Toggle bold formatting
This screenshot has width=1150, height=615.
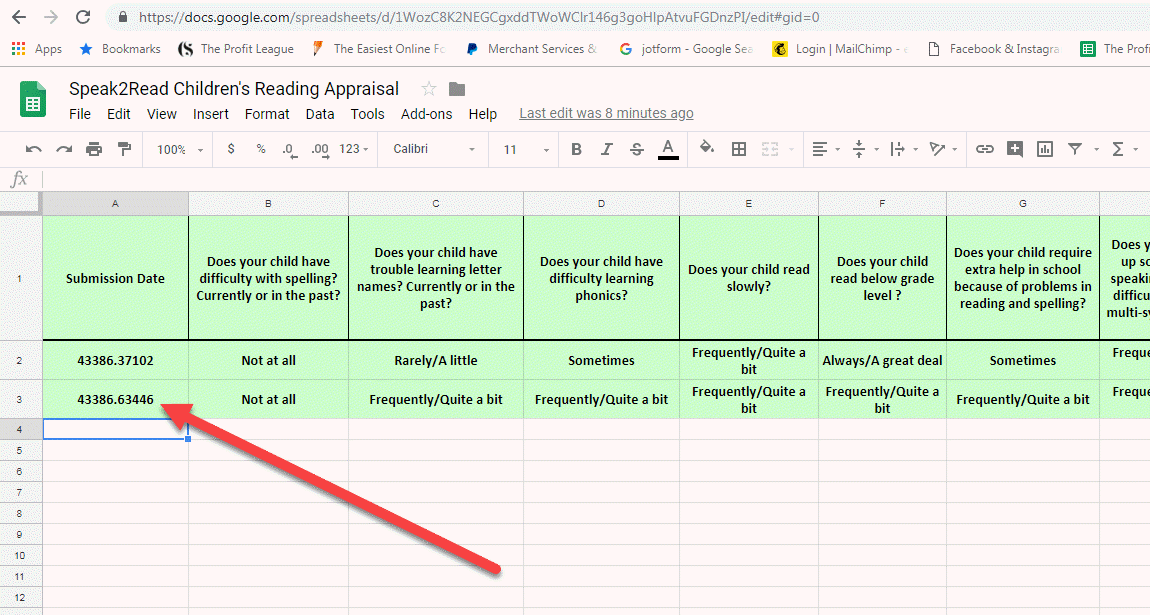tap(576, 148)
